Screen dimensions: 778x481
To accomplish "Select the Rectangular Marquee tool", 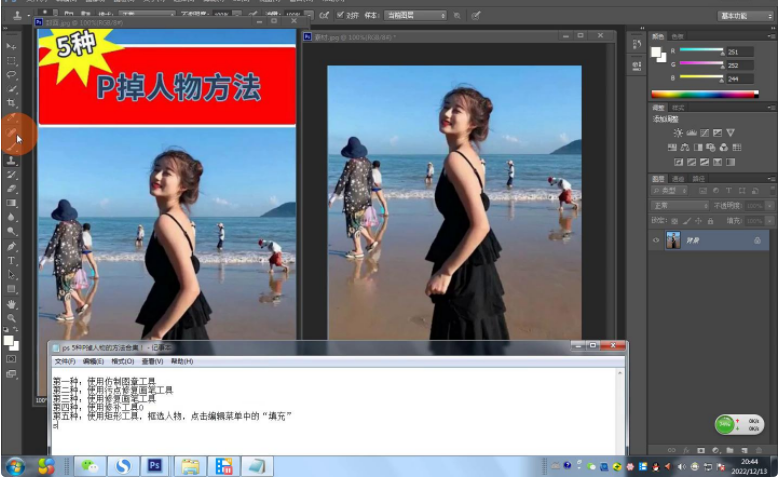I will pyautogui.click(x=11, y=61).
